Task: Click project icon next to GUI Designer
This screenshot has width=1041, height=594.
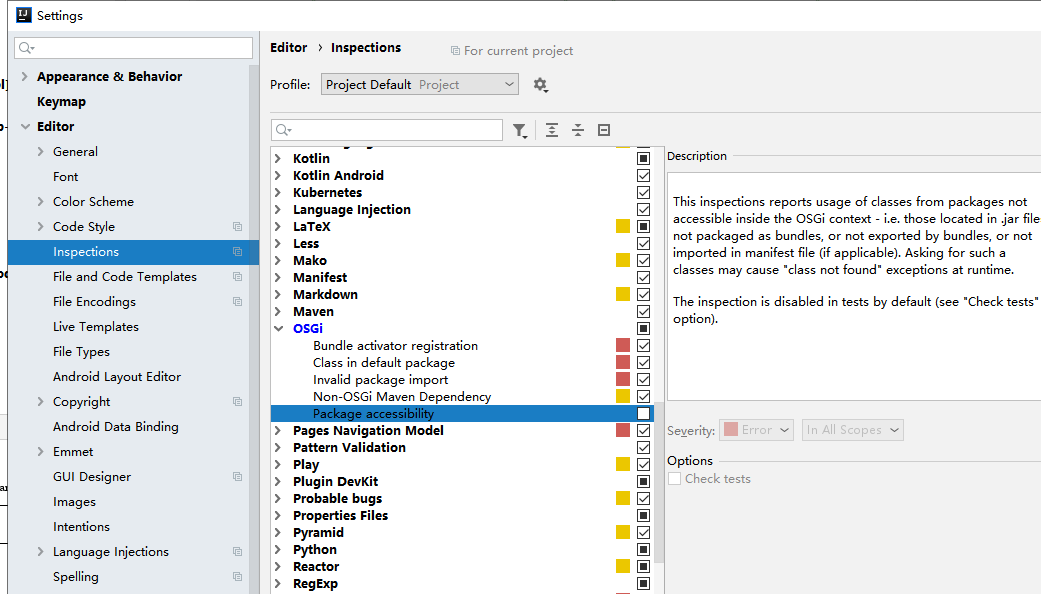Action: click(x=238, y=477)
